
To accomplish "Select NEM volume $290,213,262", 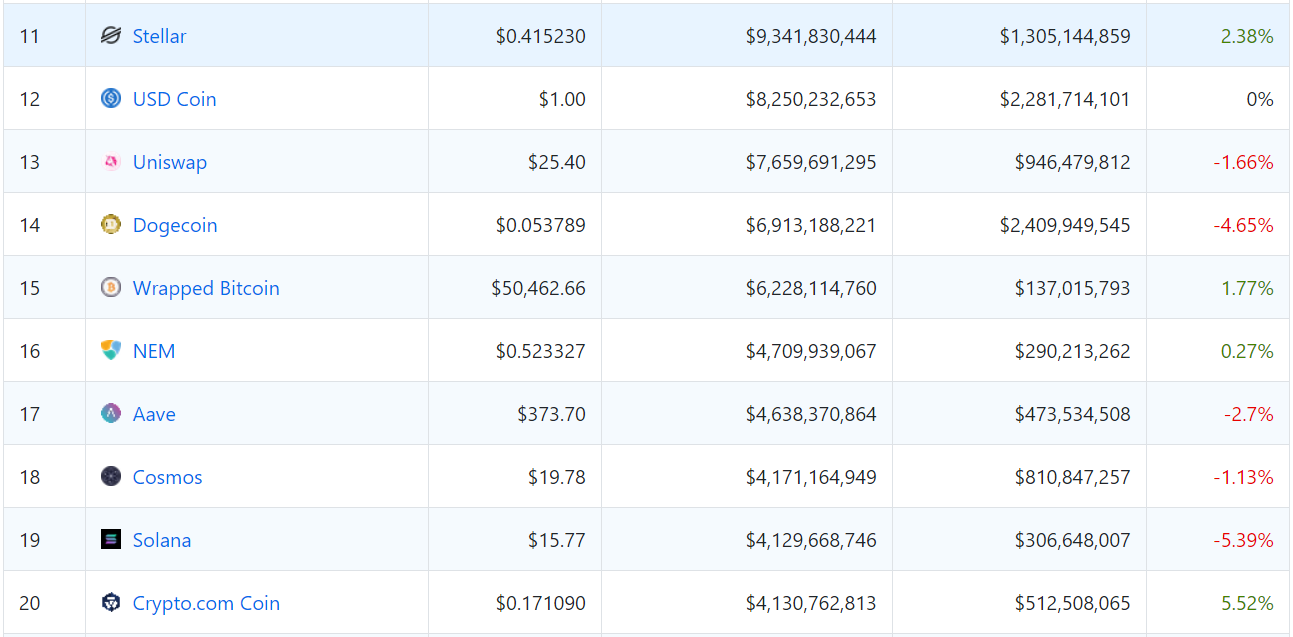I will pyautogui.click(x=1073, y=351).
